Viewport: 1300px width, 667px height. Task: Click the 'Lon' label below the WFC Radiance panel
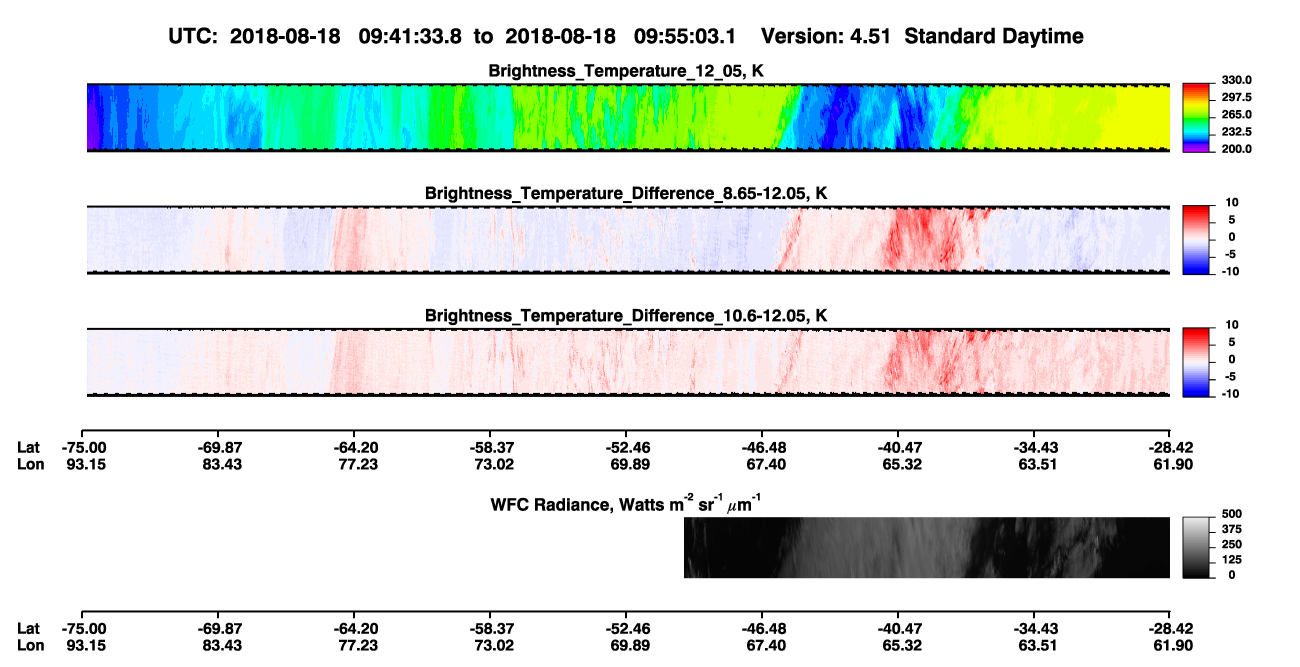(30, 645)
